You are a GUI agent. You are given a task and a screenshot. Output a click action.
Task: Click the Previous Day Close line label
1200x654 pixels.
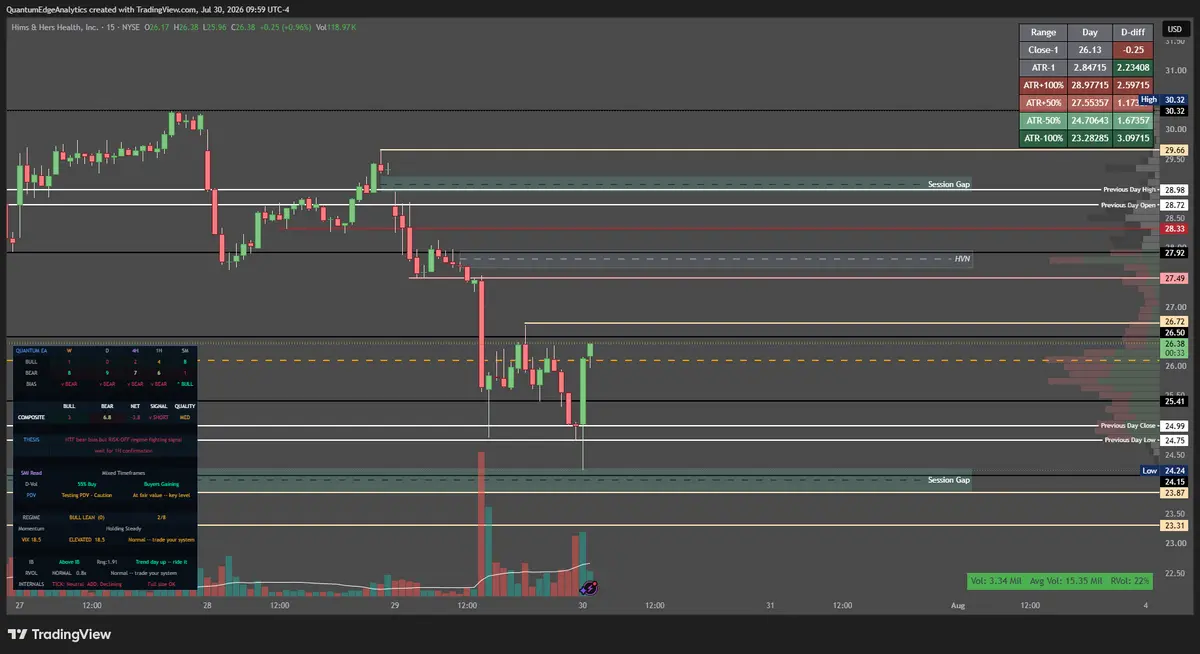click(x=1130, y=426)
